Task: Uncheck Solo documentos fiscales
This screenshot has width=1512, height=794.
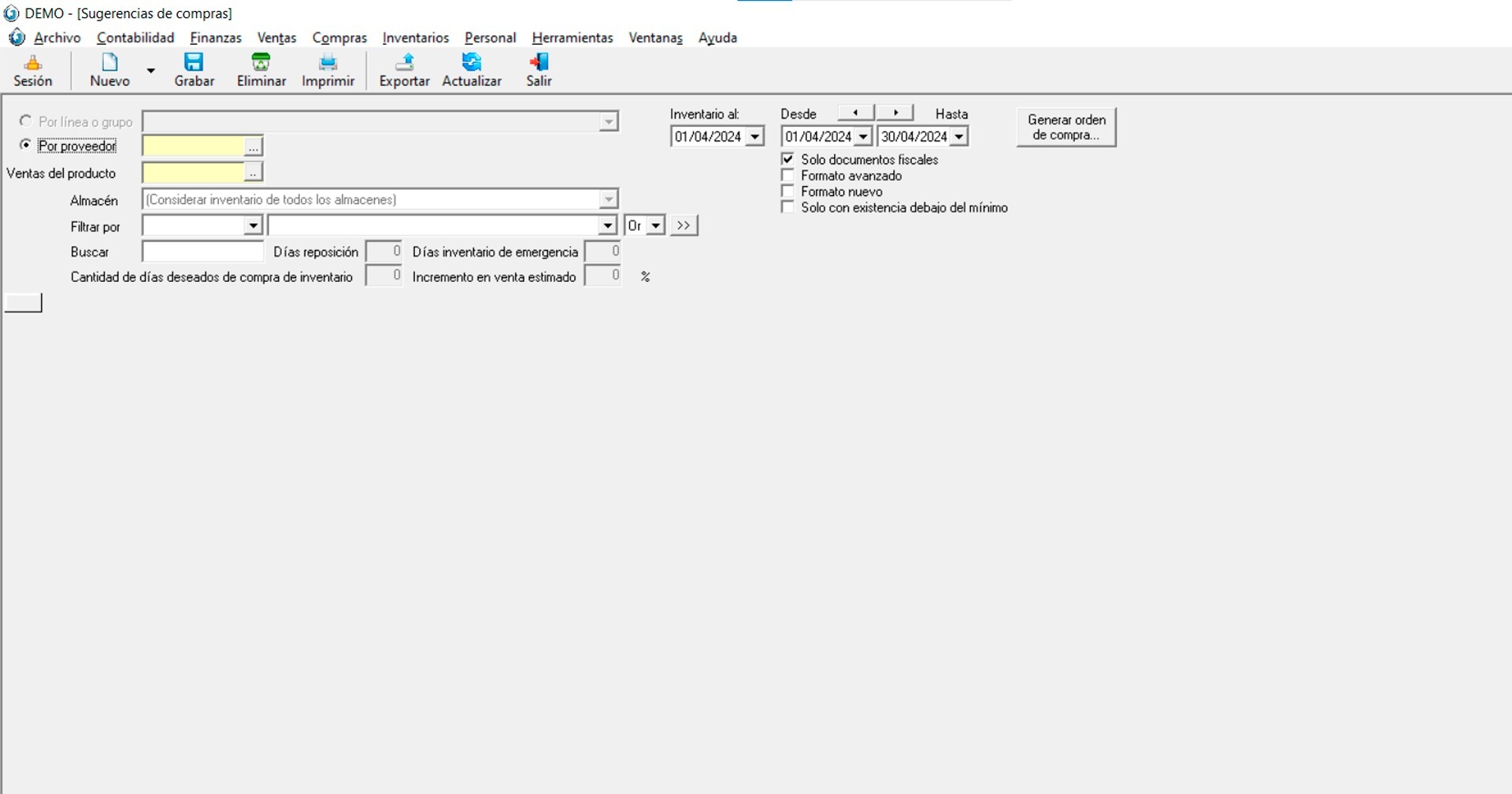Action: (787, 159)
